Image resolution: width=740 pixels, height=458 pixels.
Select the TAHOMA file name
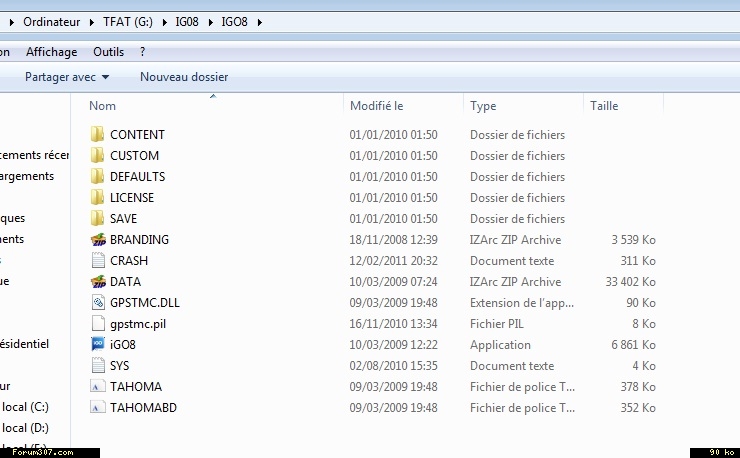[x=136, y=386]
